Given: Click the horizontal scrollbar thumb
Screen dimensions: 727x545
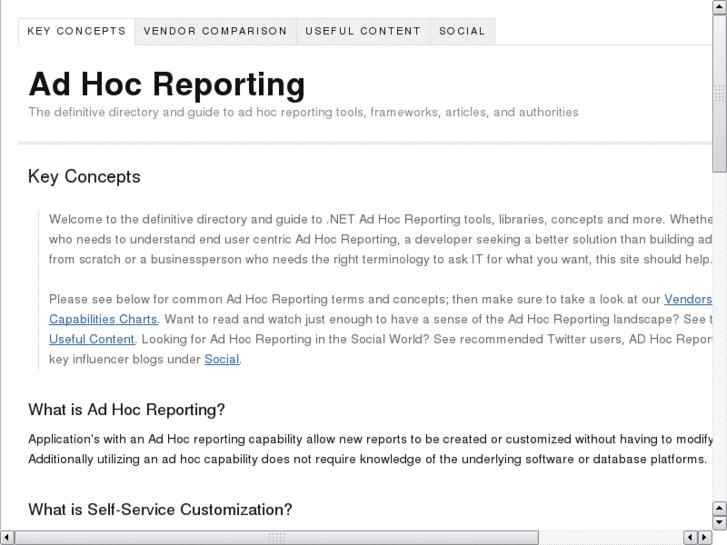Looking at the screenshot, I should pyautogui.click(x=277, y=537).
